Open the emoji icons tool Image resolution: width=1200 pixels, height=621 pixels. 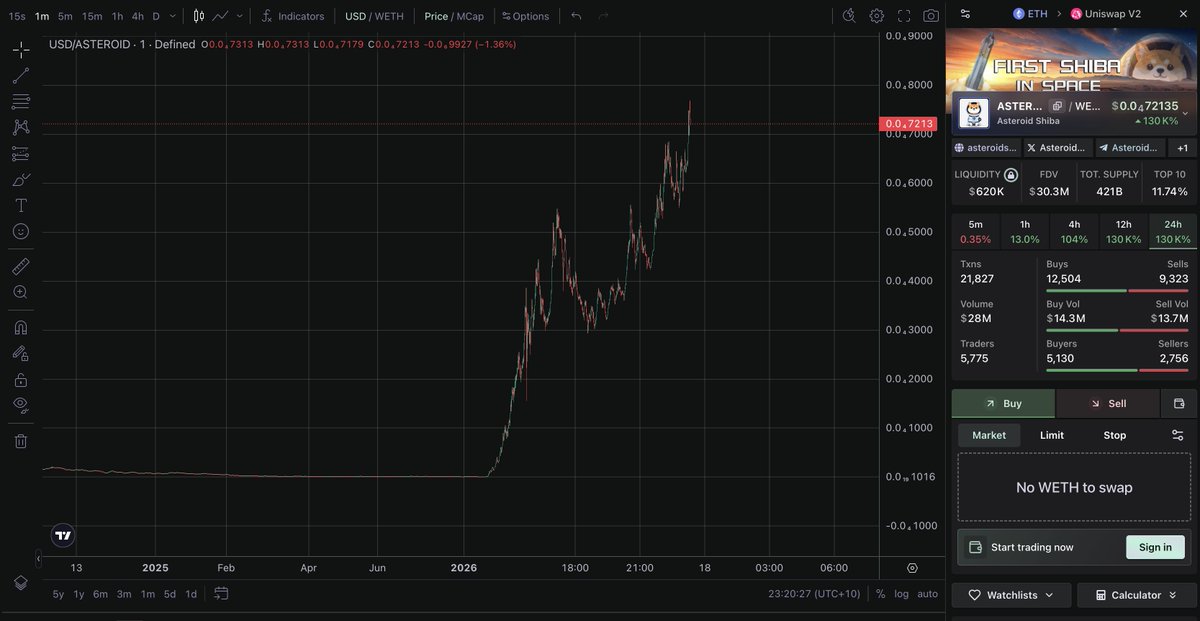(x=21, y=231)
